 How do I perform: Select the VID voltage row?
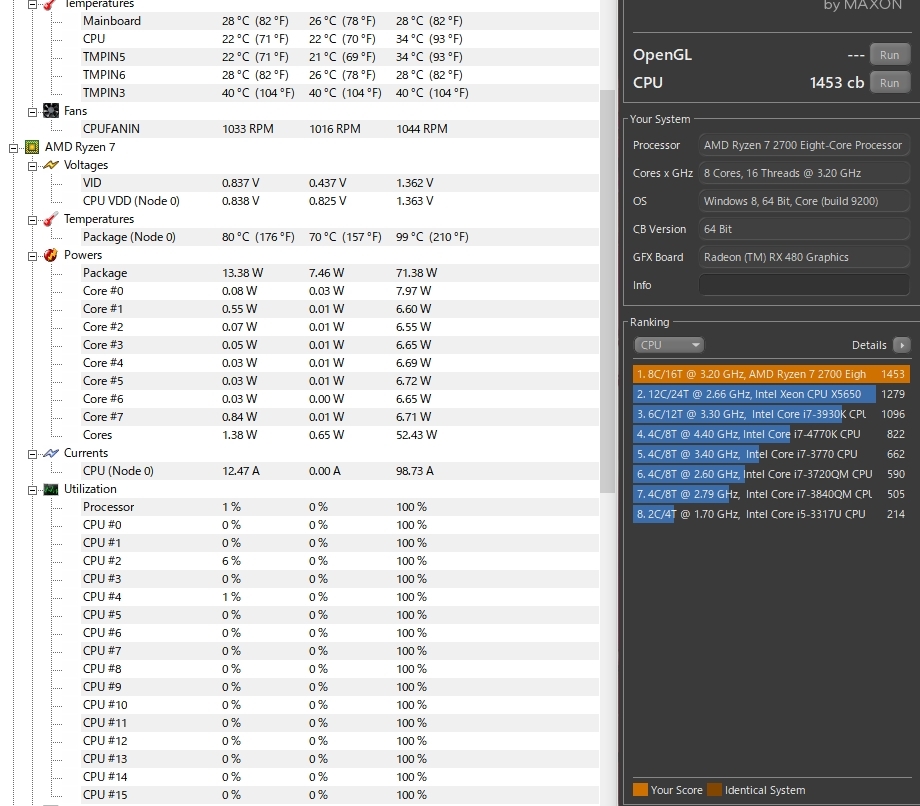340,183
